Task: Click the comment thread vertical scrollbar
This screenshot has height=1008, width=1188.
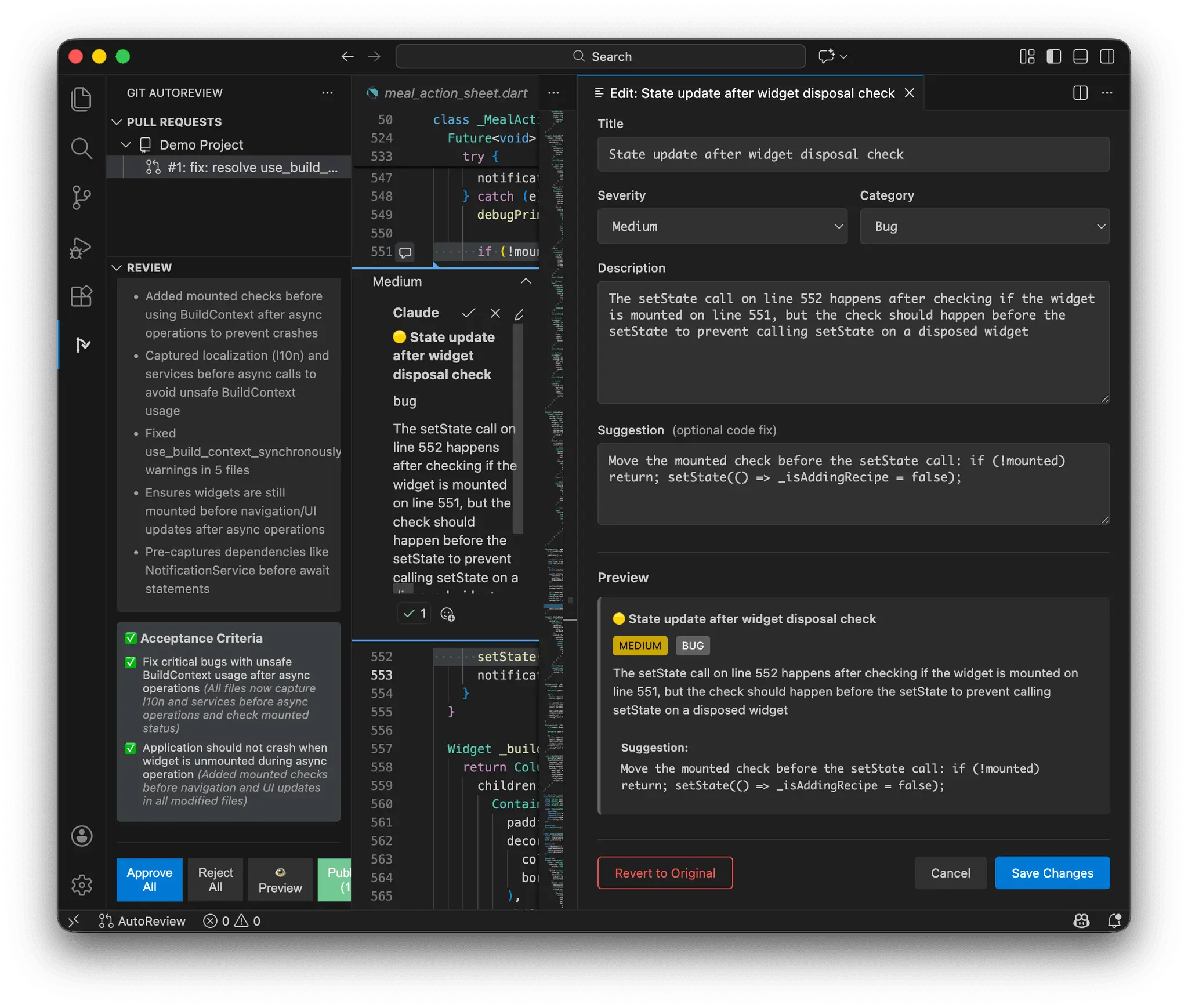Action: 518,429
